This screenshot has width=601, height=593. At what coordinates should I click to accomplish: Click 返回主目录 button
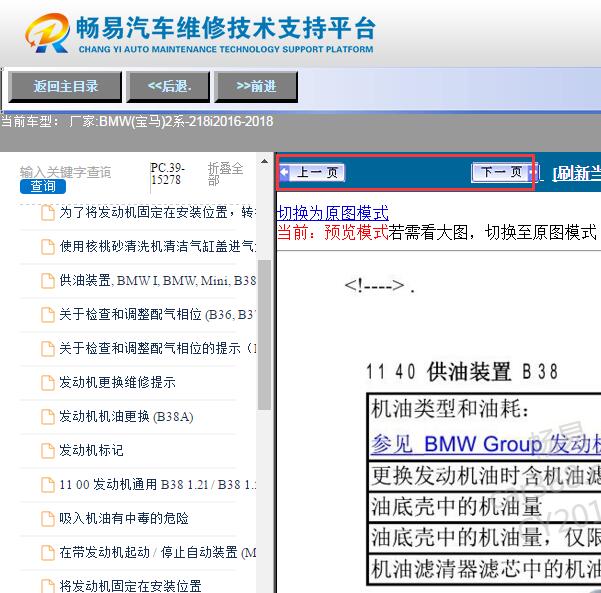tap(65, 87)
